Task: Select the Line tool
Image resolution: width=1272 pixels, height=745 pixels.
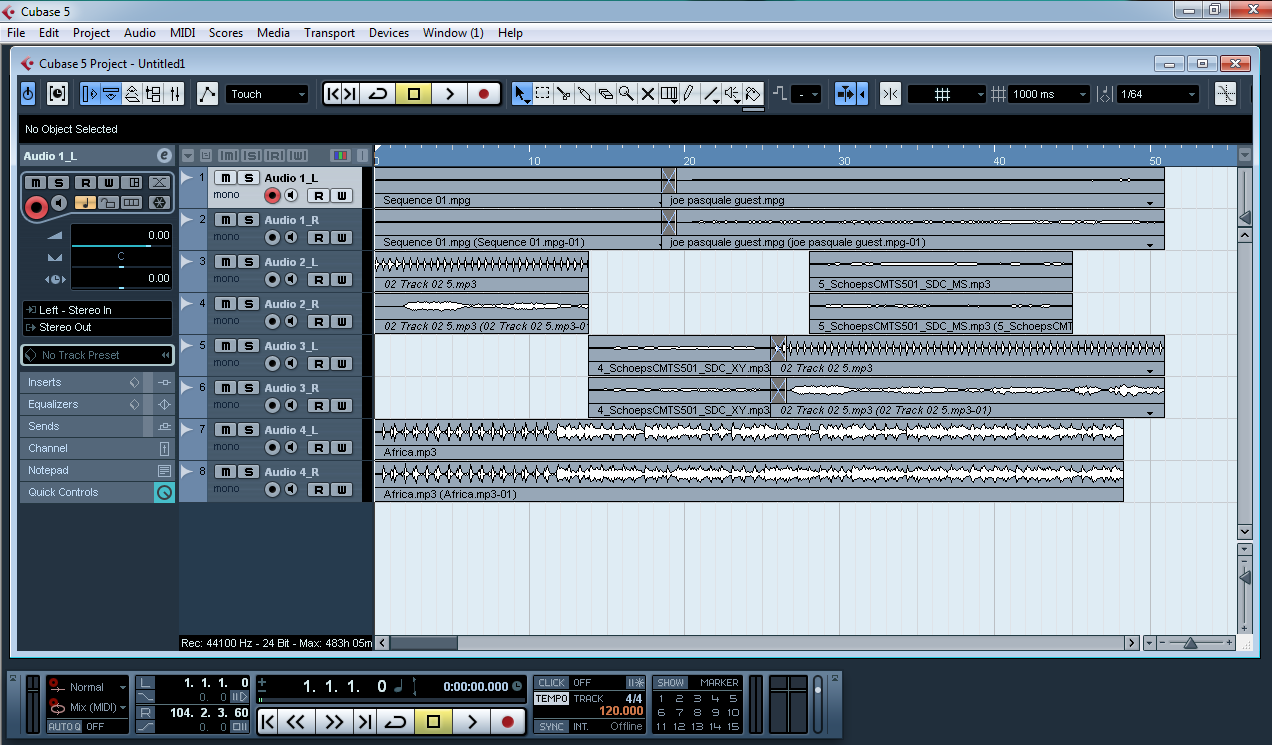Action: tap(711, 94)
